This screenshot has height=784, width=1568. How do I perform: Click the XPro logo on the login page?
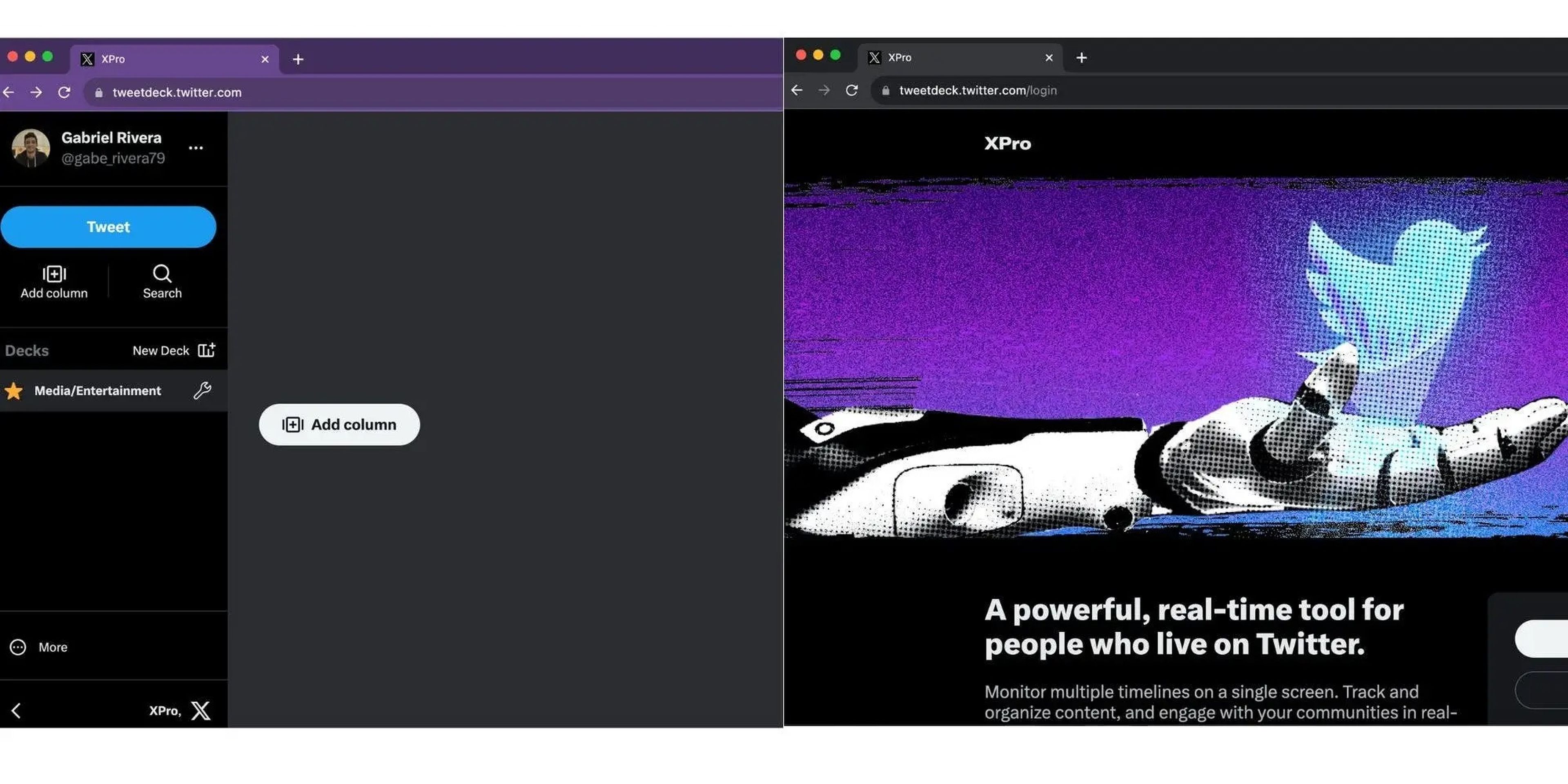pos(1007,144)
